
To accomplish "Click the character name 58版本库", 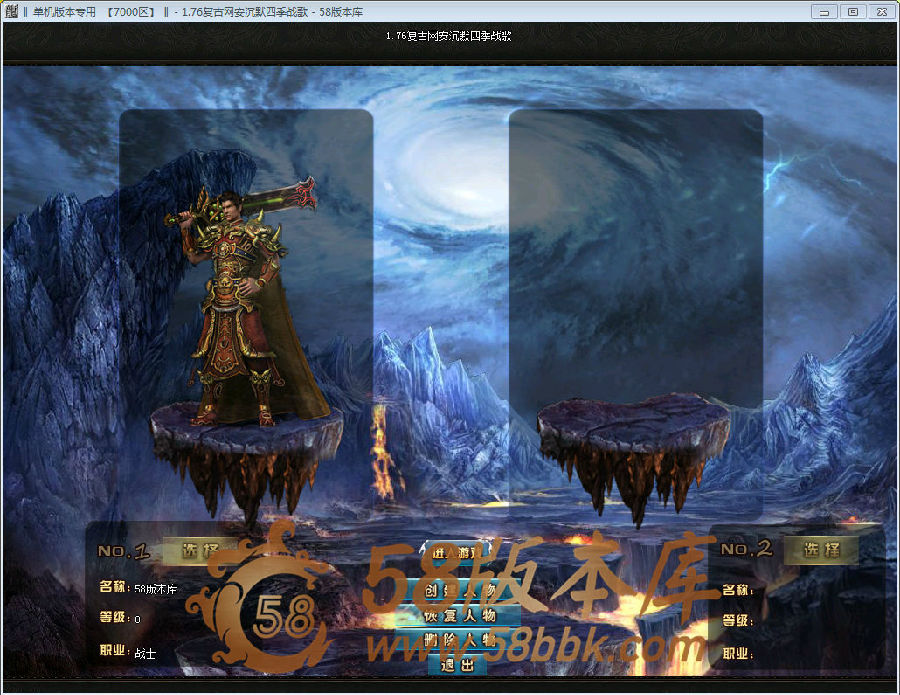I will coord(155,589).
